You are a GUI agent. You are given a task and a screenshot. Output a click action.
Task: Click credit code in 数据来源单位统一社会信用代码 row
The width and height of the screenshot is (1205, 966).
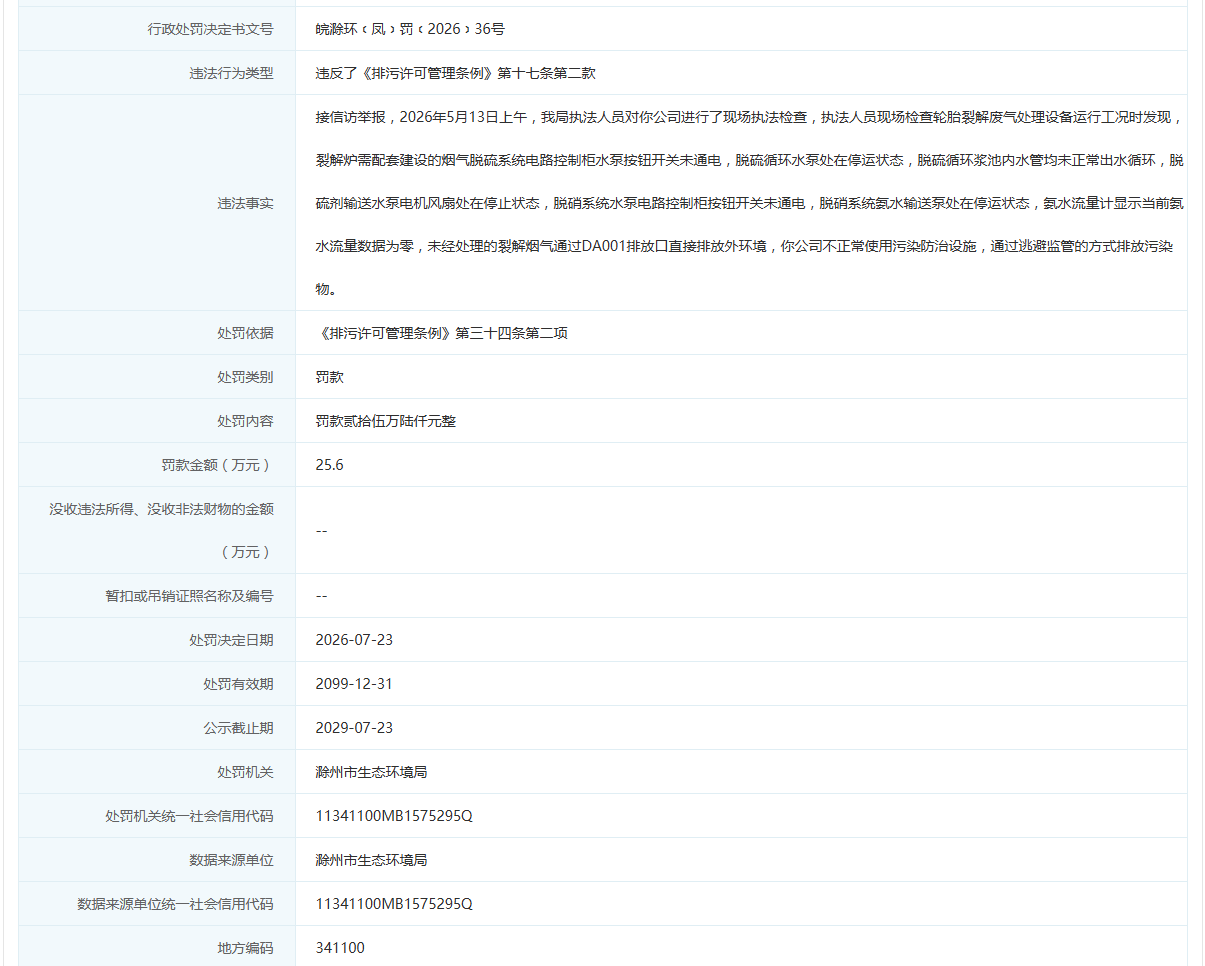pos(394,904)
